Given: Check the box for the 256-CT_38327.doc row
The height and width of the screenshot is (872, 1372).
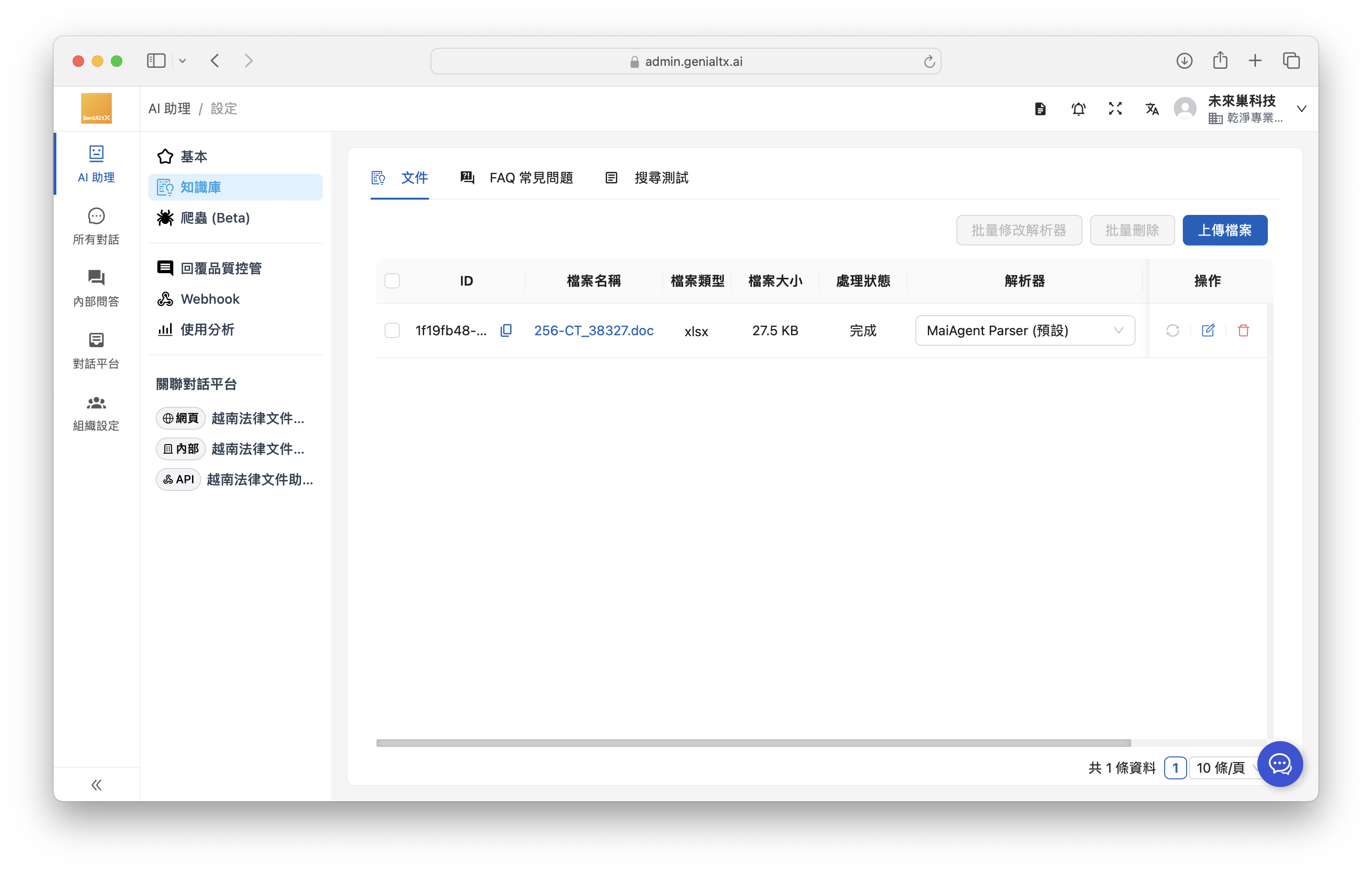Looking at the screenshot, I should click(x=392, y=330).
